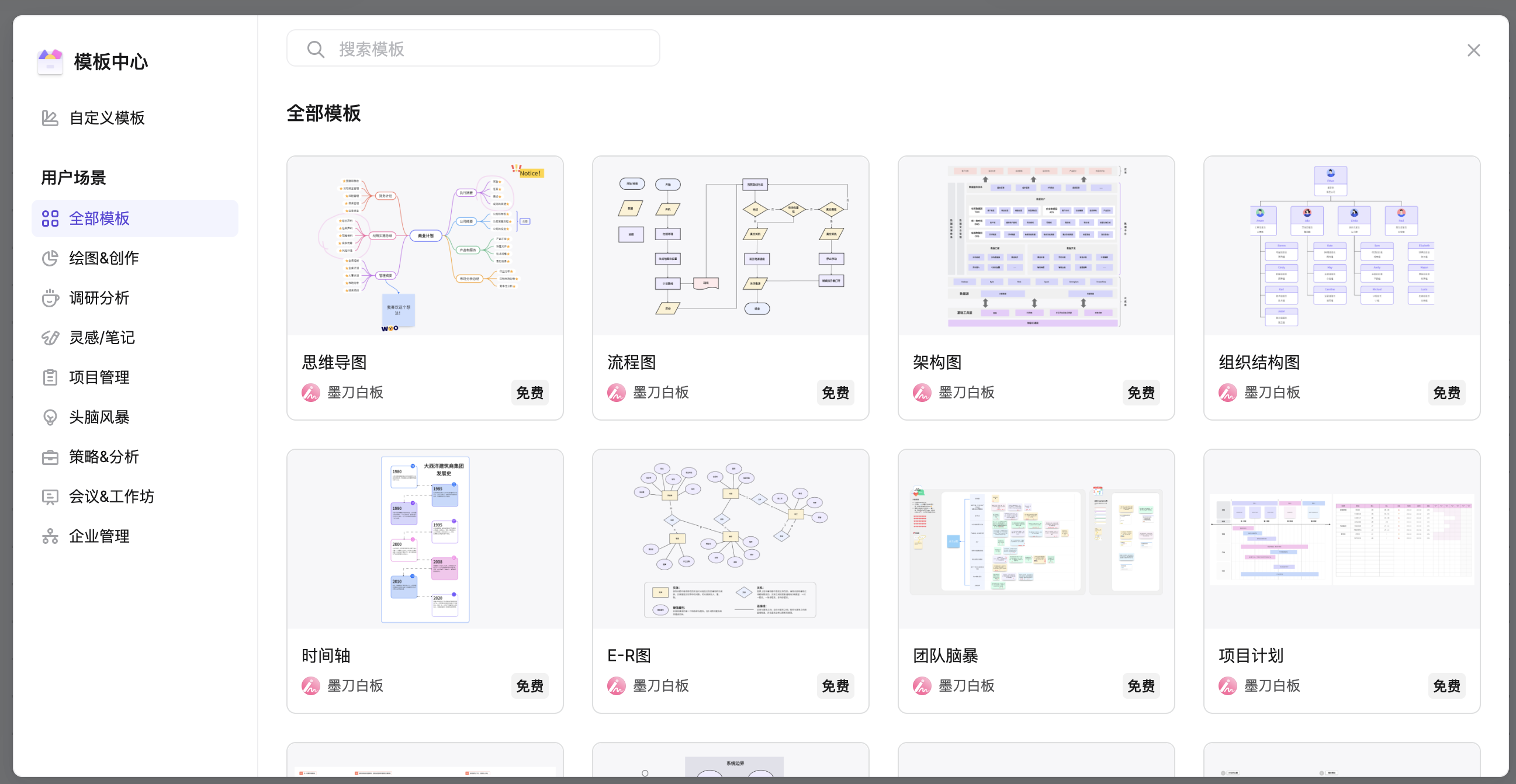Click 墨刀白板 avatar under E-R图
The width and height of the screenshot is (1516, 784).
616,686
